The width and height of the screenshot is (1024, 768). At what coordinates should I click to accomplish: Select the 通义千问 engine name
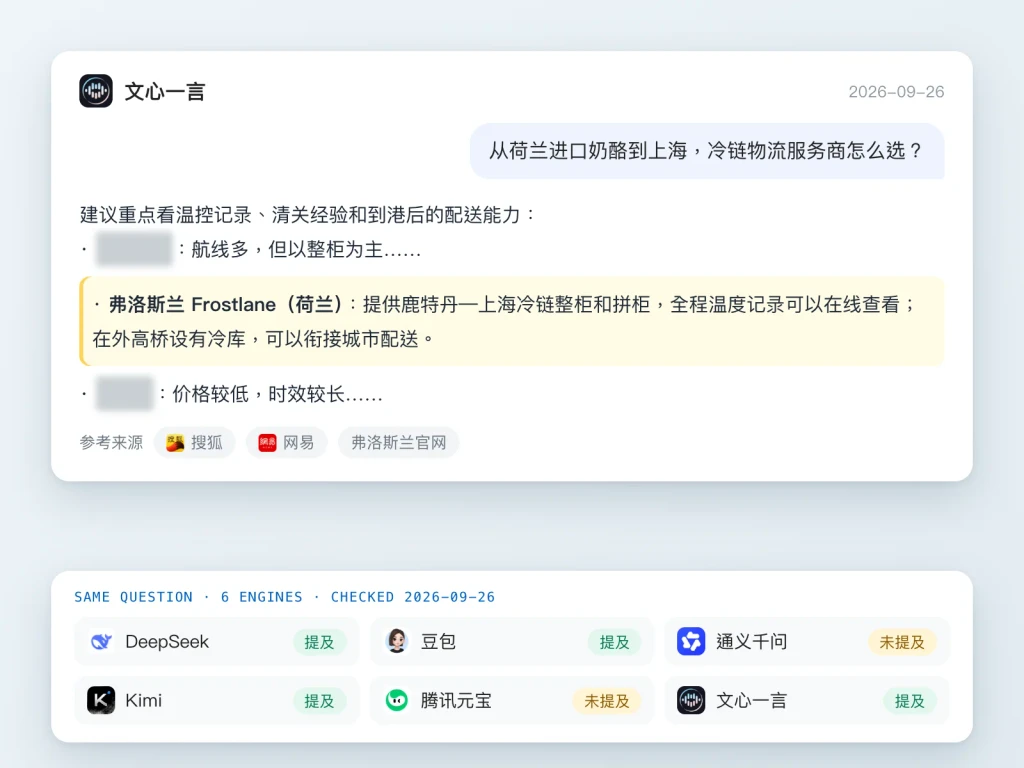click(x=752, y=642)
